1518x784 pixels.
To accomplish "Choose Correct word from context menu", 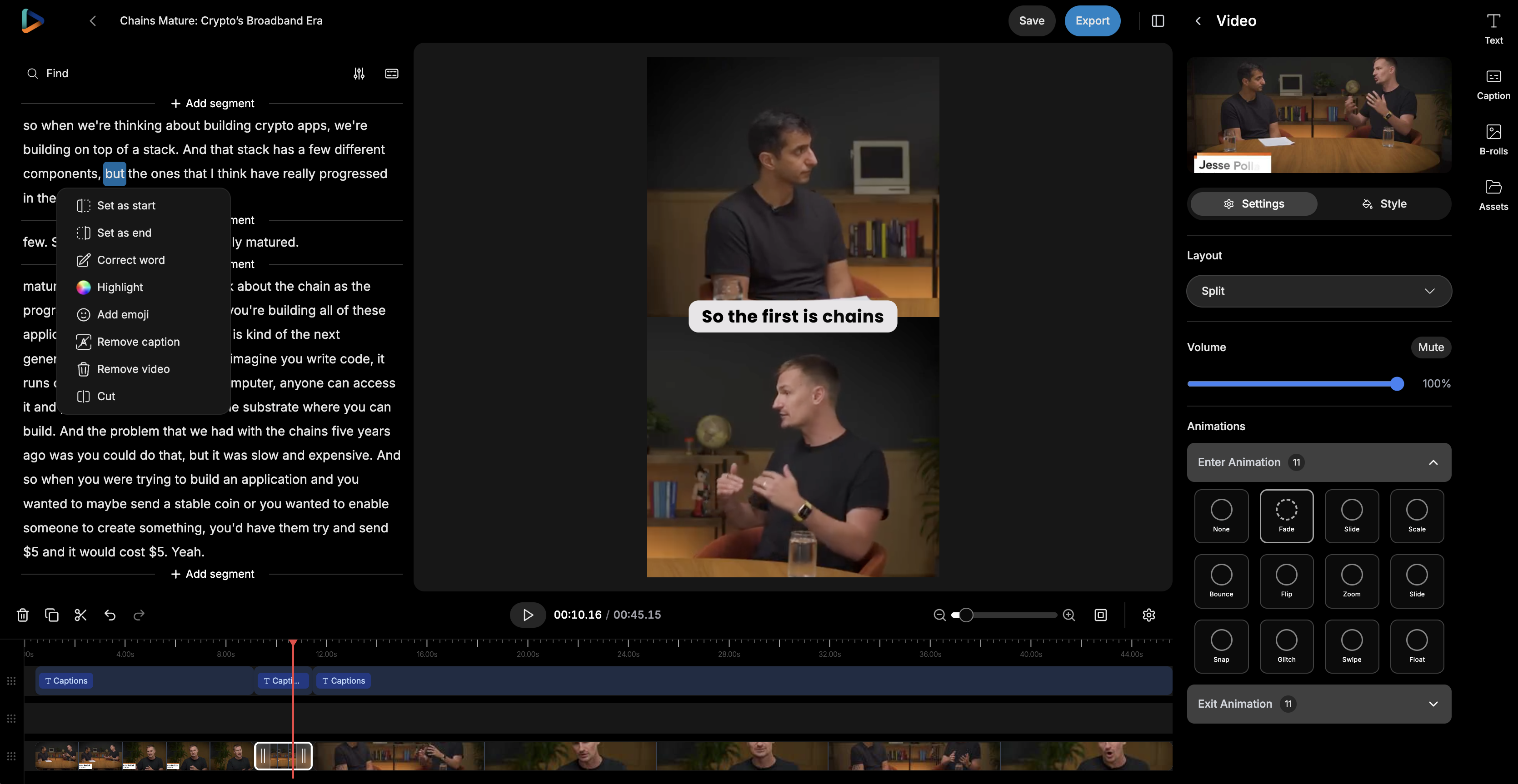I will coord(131,260).
